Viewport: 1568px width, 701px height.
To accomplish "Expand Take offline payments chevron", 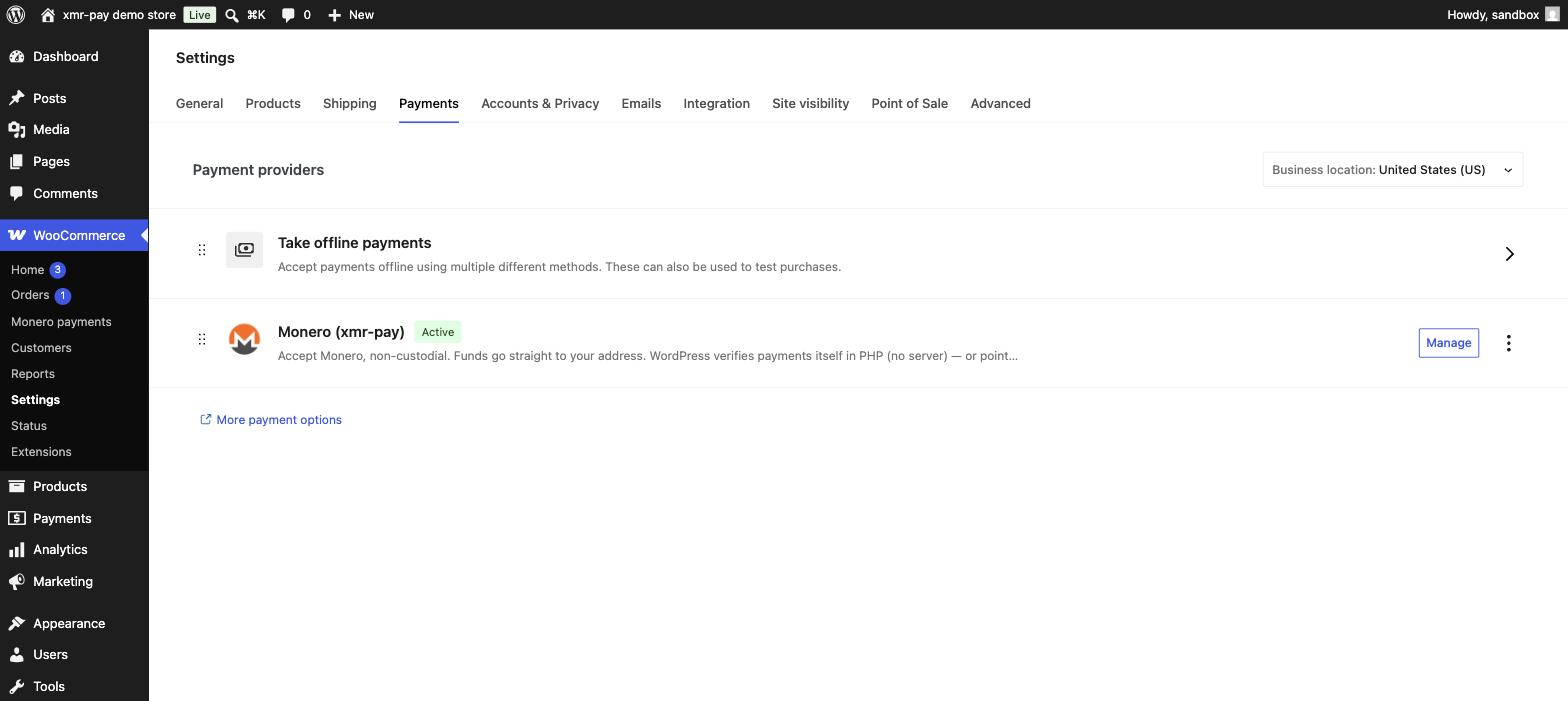I will point(1510,254).
